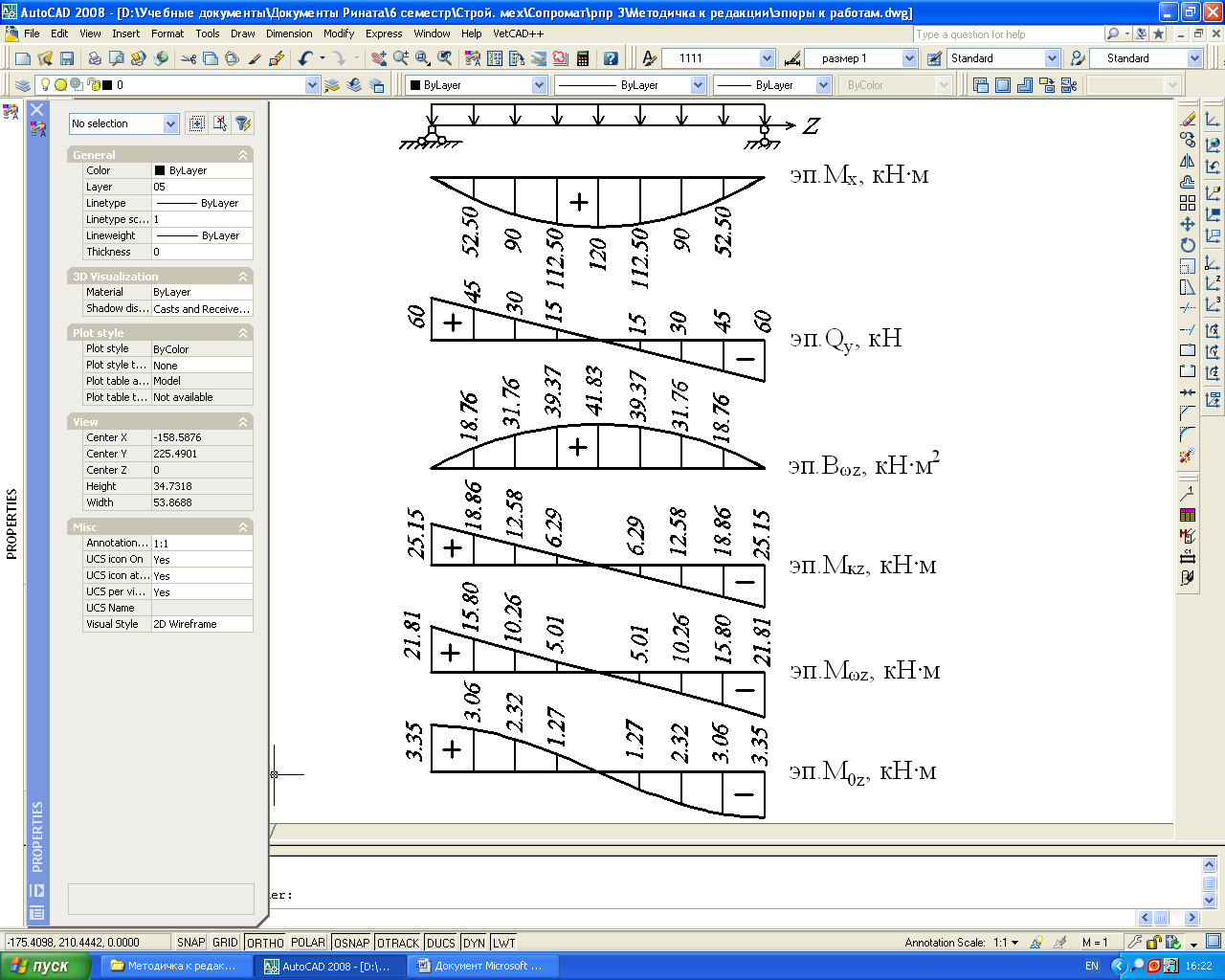Toggle OTRACK in status bar
Viewport: 1225px width, 980px height.
pos(398,943)
